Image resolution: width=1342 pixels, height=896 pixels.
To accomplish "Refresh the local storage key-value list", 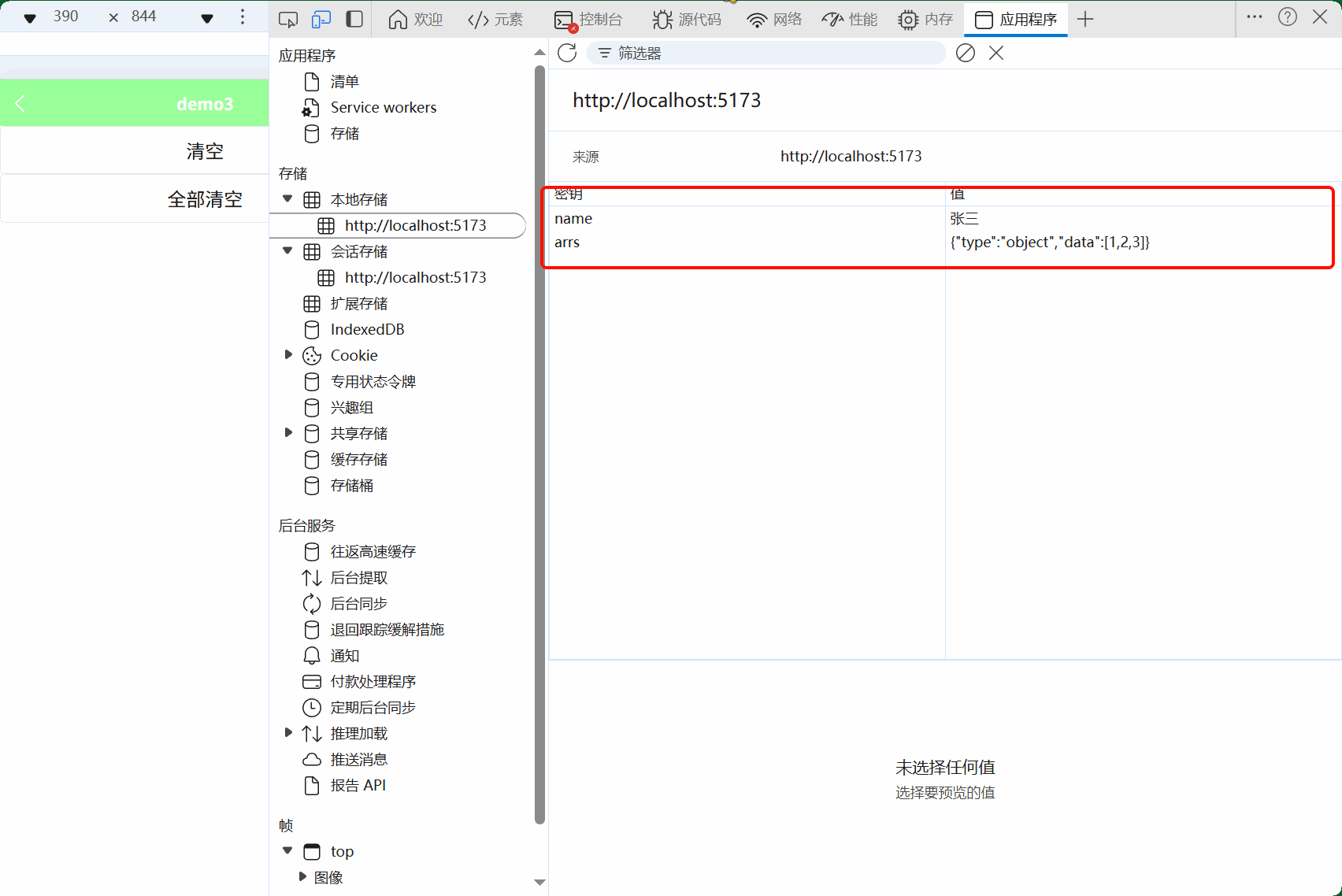I will pos(567,53).
